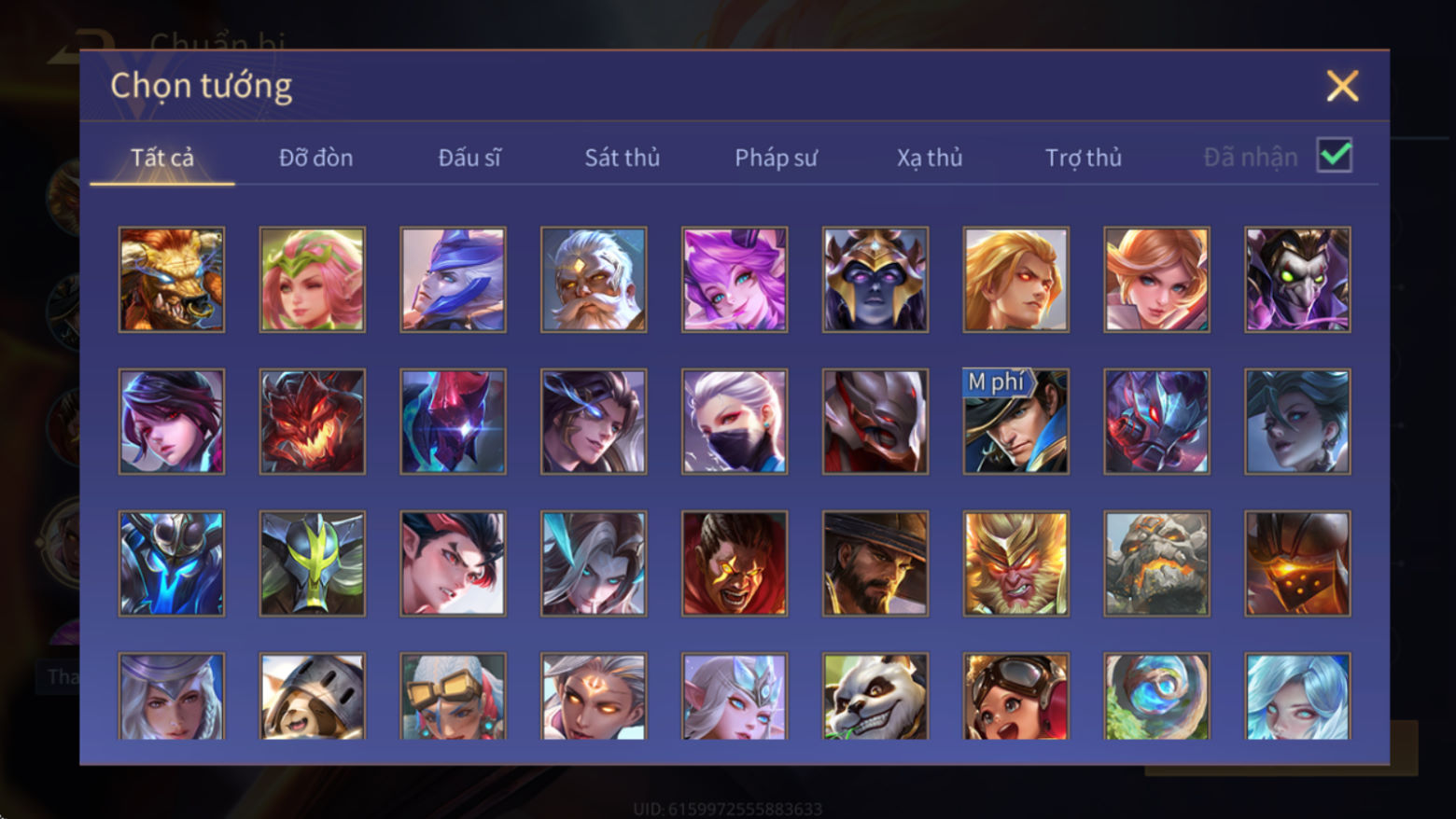Select the masked white-haired ninja hero
Screen dimensions: 1456x819
tap(735, 421)
